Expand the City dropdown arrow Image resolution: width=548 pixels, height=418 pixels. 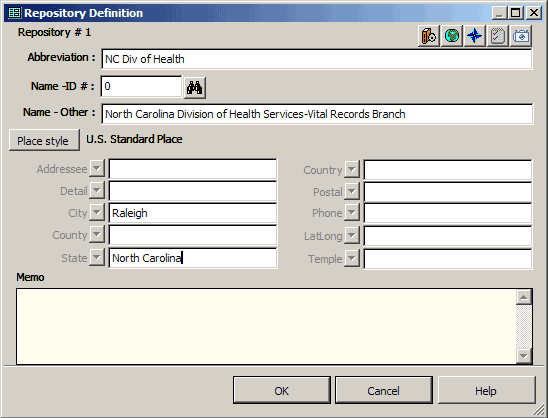pyautogui.click(x=97, y=212)
